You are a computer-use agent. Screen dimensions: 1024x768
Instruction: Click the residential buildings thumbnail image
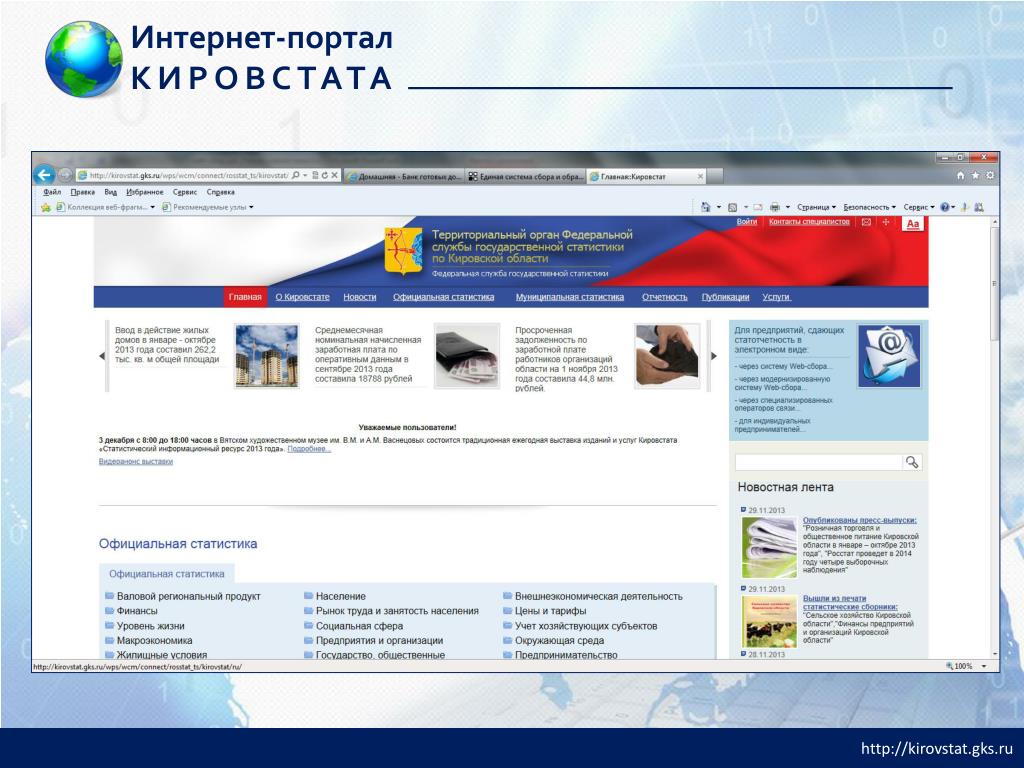pyautogui.click(x=266, y=356)
